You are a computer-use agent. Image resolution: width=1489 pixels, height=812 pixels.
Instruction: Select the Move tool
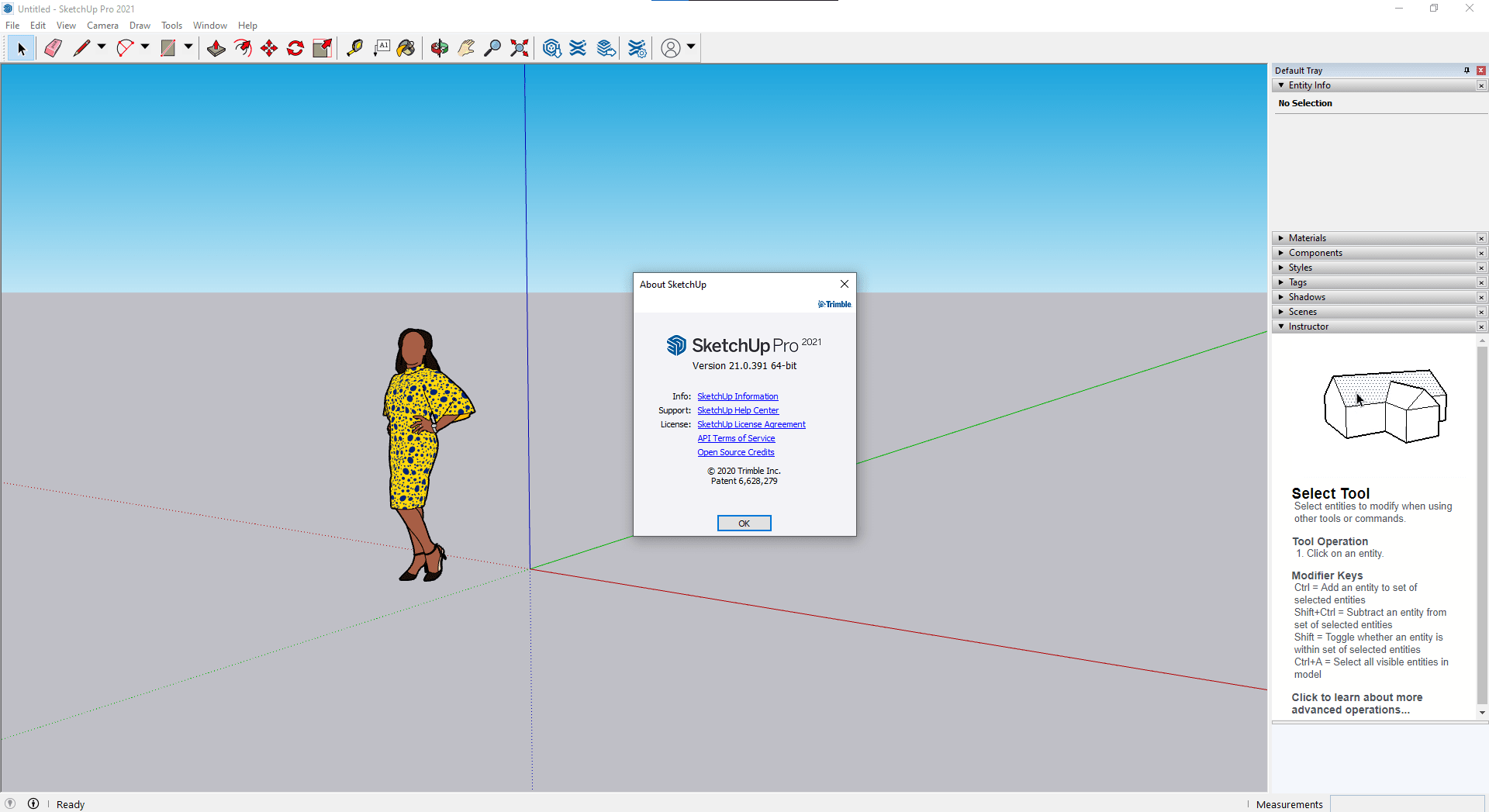[269, 48]
